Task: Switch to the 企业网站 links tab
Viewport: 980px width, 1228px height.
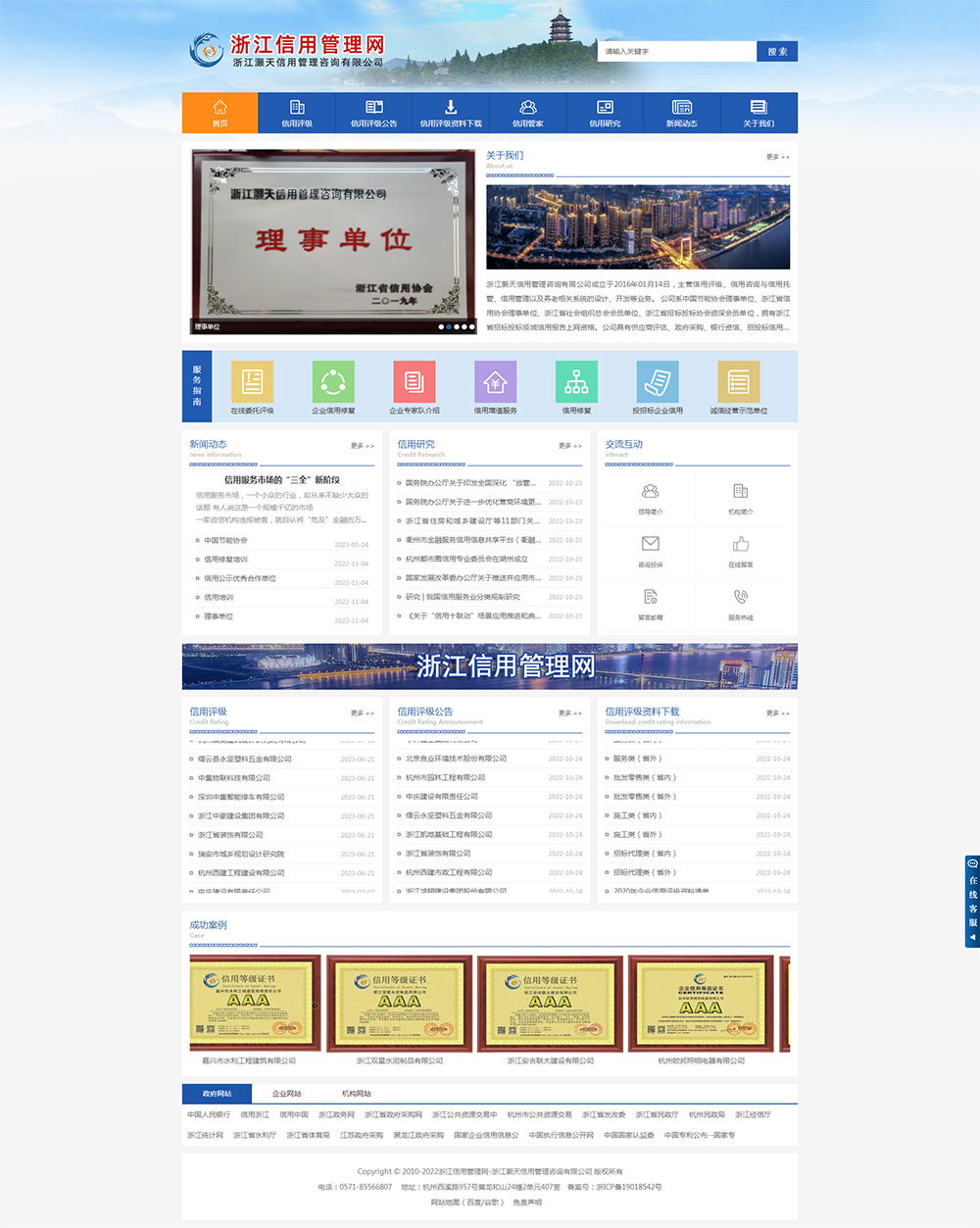Action: [x=286, y=1094]
